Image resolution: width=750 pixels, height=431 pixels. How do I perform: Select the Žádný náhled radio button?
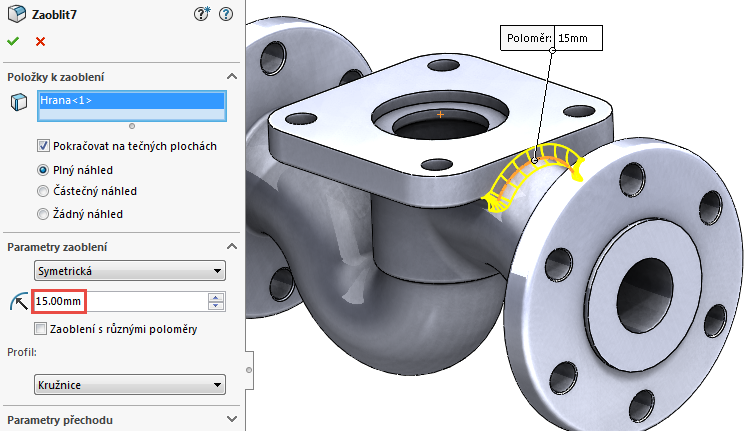click(43, 214)
